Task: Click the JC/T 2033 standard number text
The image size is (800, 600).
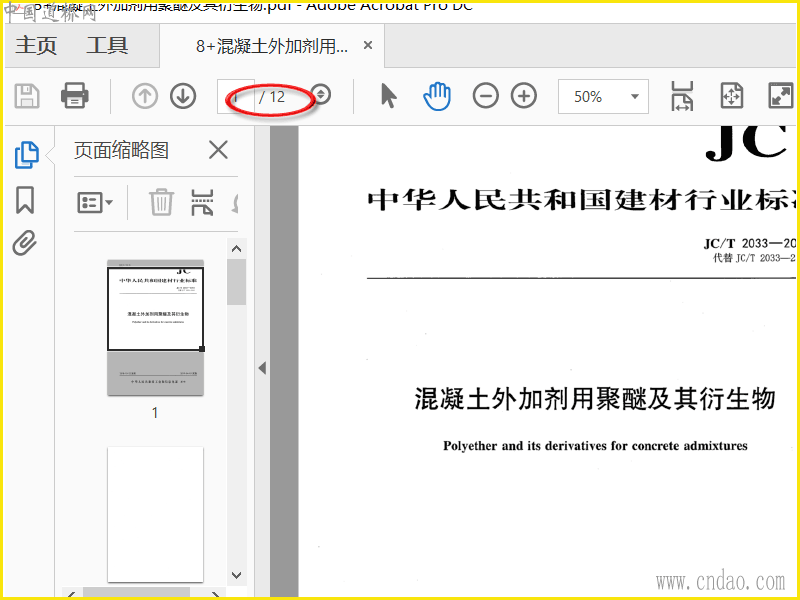Action: point(750,243)
